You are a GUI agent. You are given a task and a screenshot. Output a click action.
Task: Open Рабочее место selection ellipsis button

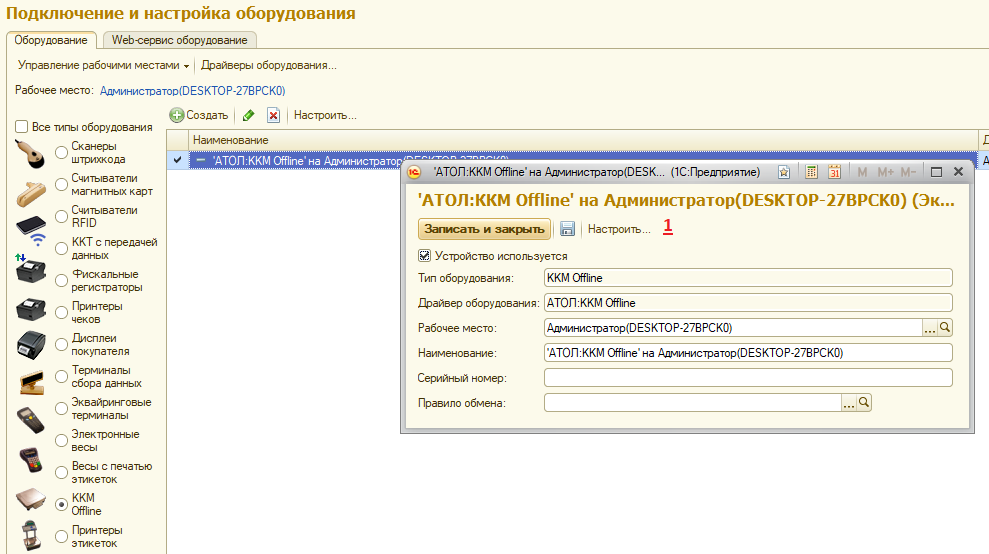(x=929, y=327)
